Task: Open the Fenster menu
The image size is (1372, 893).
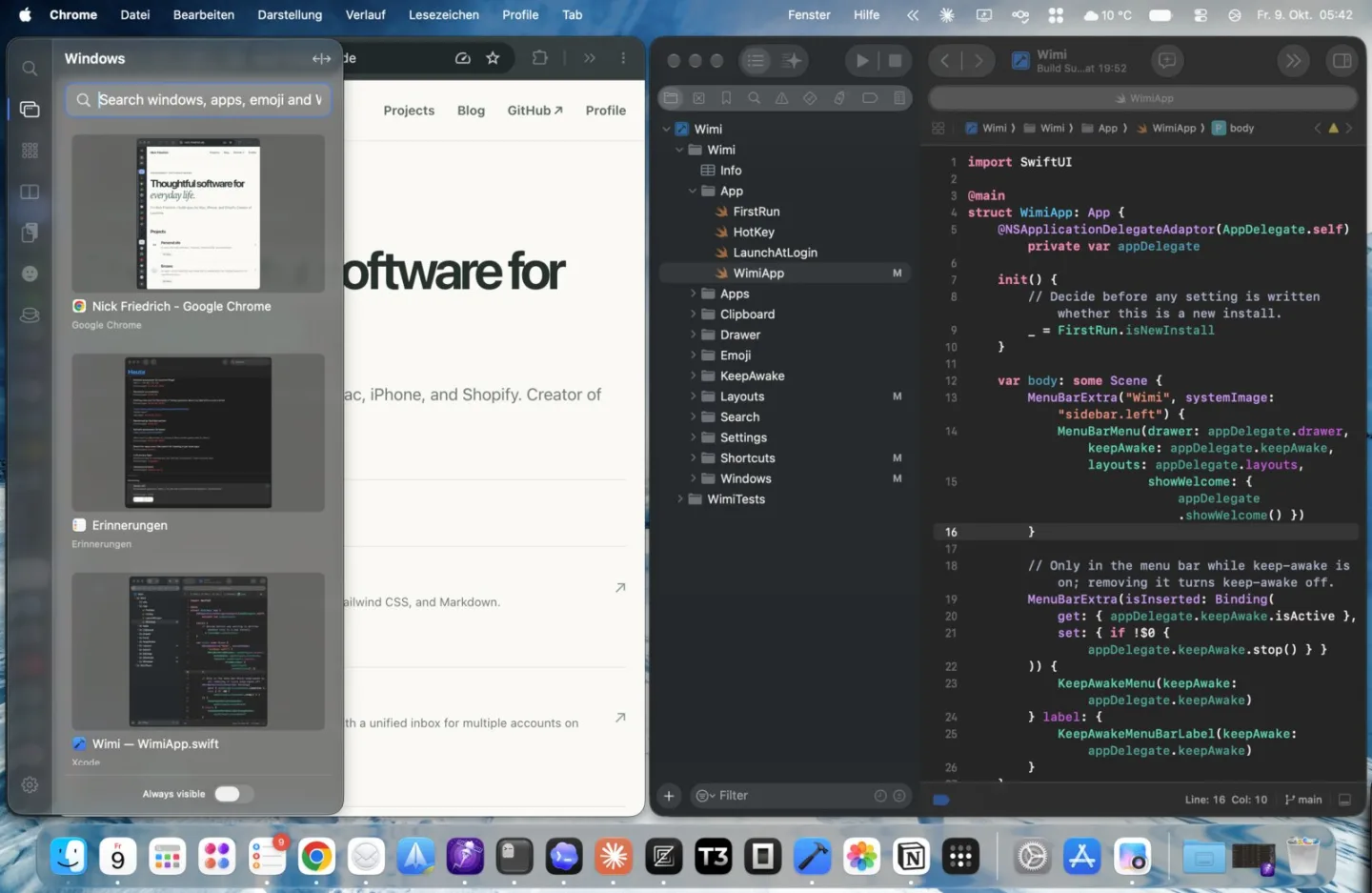Action: click(x=809, y=15)
